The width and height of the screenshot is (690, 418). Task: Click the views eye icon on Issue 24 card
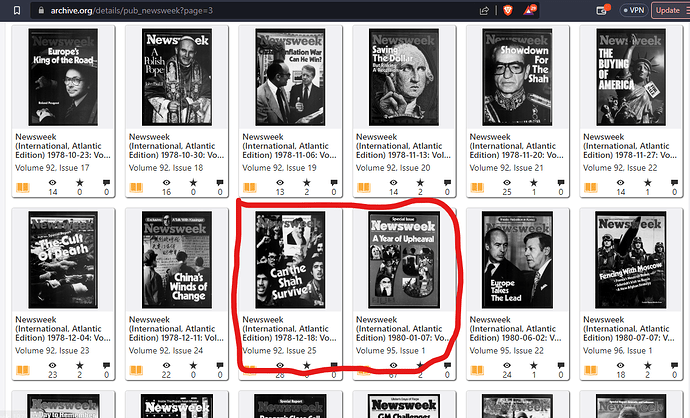(x=166, y=365)
